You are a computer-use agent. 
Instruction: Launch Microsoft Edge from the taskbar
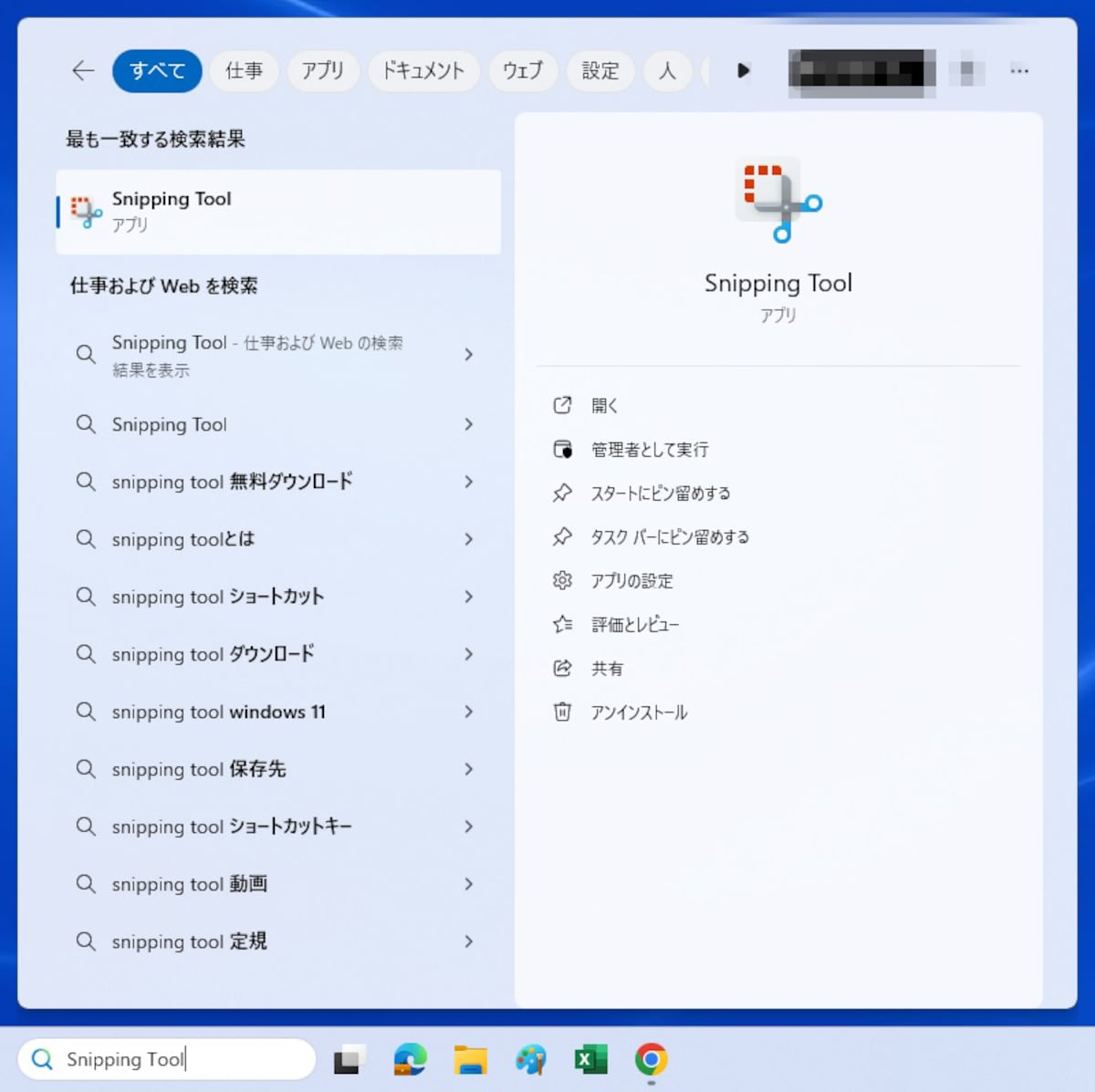[x=410, y=1060]
